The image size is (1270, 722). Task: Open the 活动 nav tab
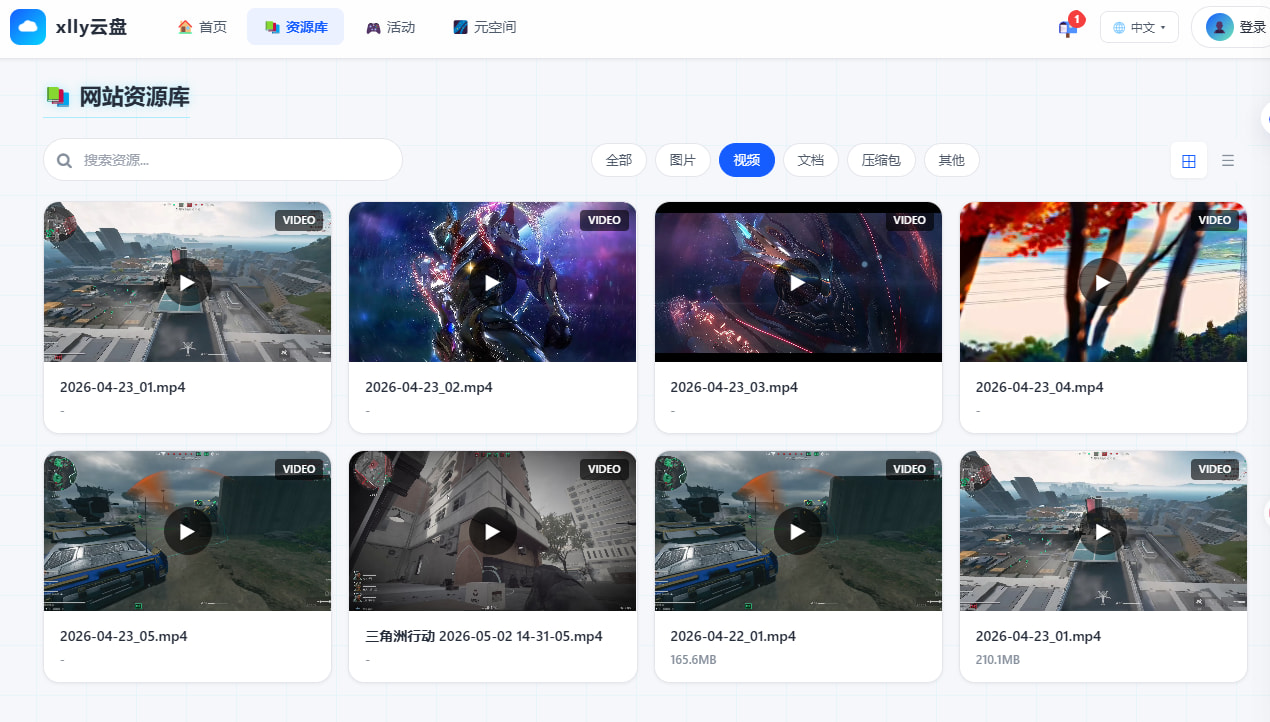click(x=390, y=27)
